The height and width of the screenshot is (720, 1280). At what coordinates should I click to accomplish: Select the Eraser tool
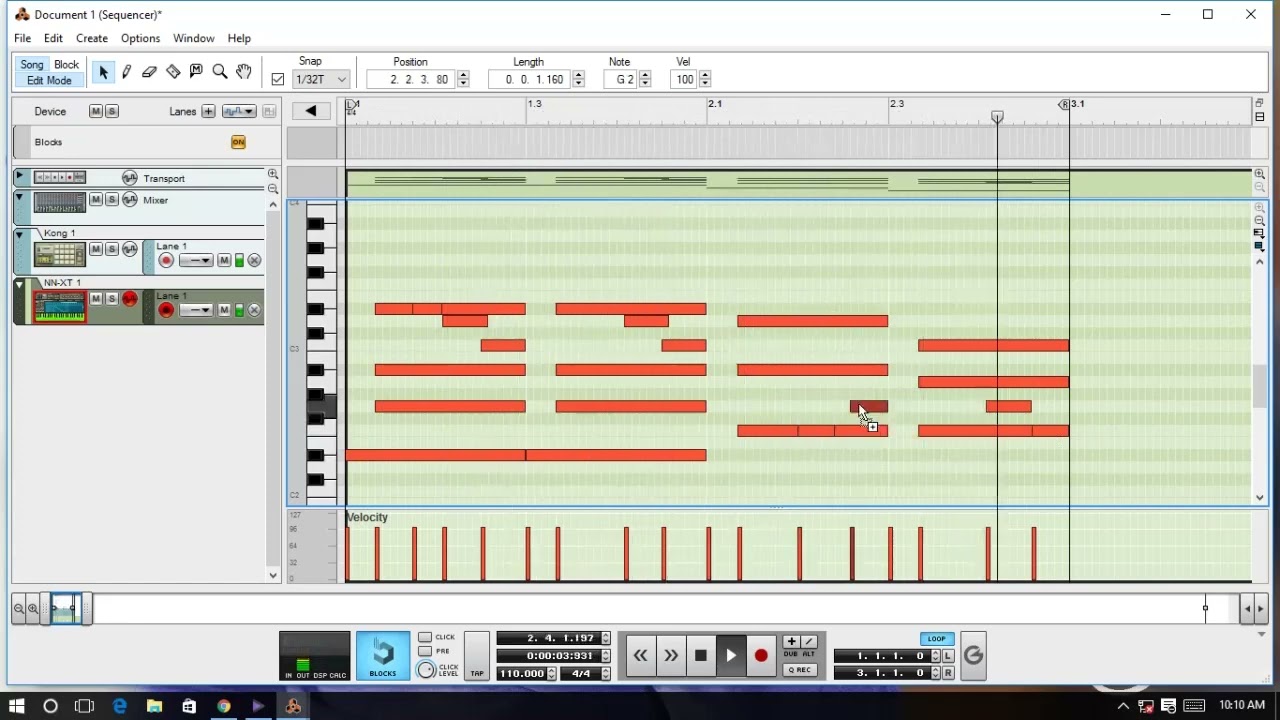[150, 72]
